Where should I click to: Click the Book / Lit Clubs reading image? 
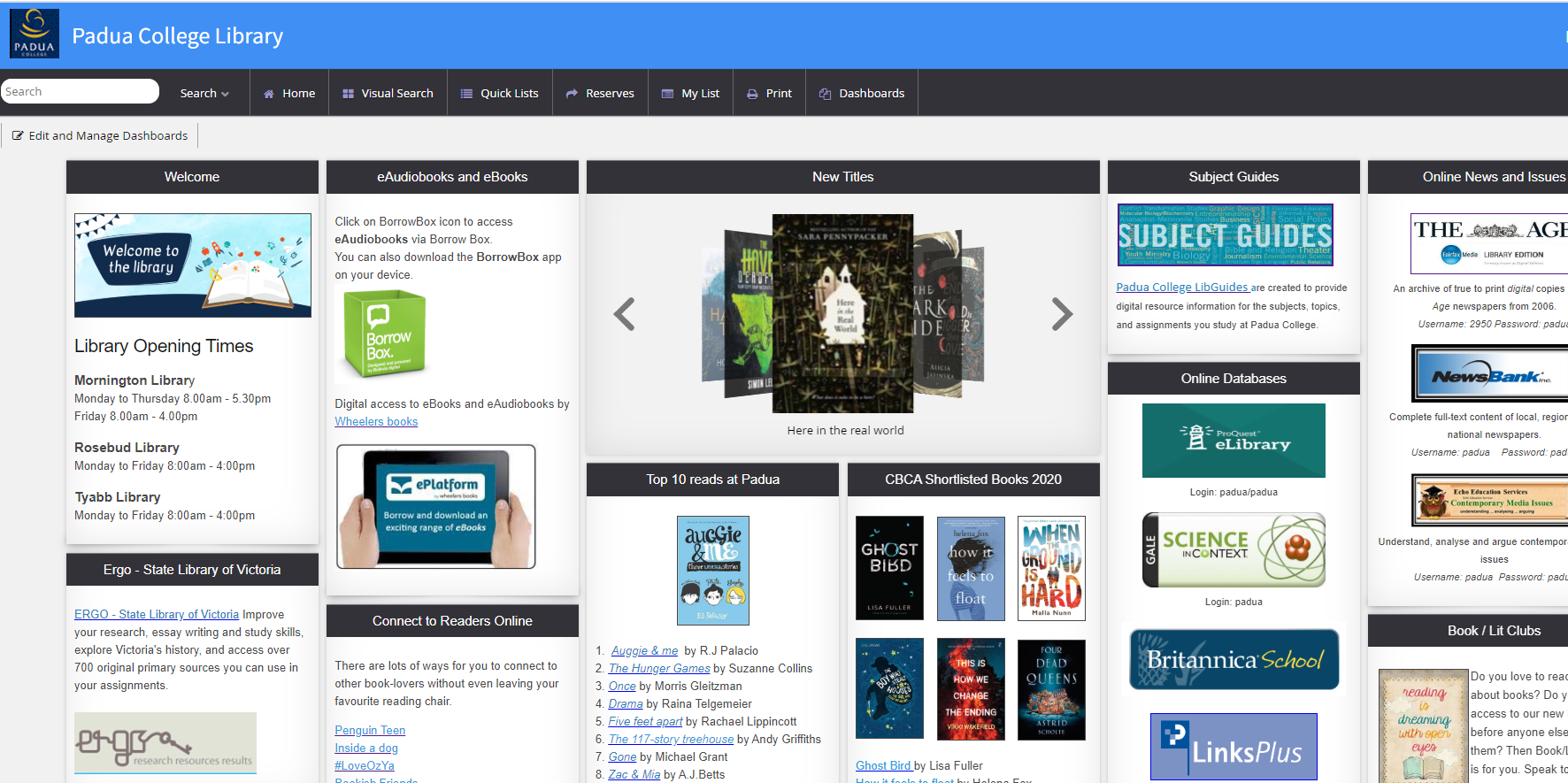(1423, 726)
